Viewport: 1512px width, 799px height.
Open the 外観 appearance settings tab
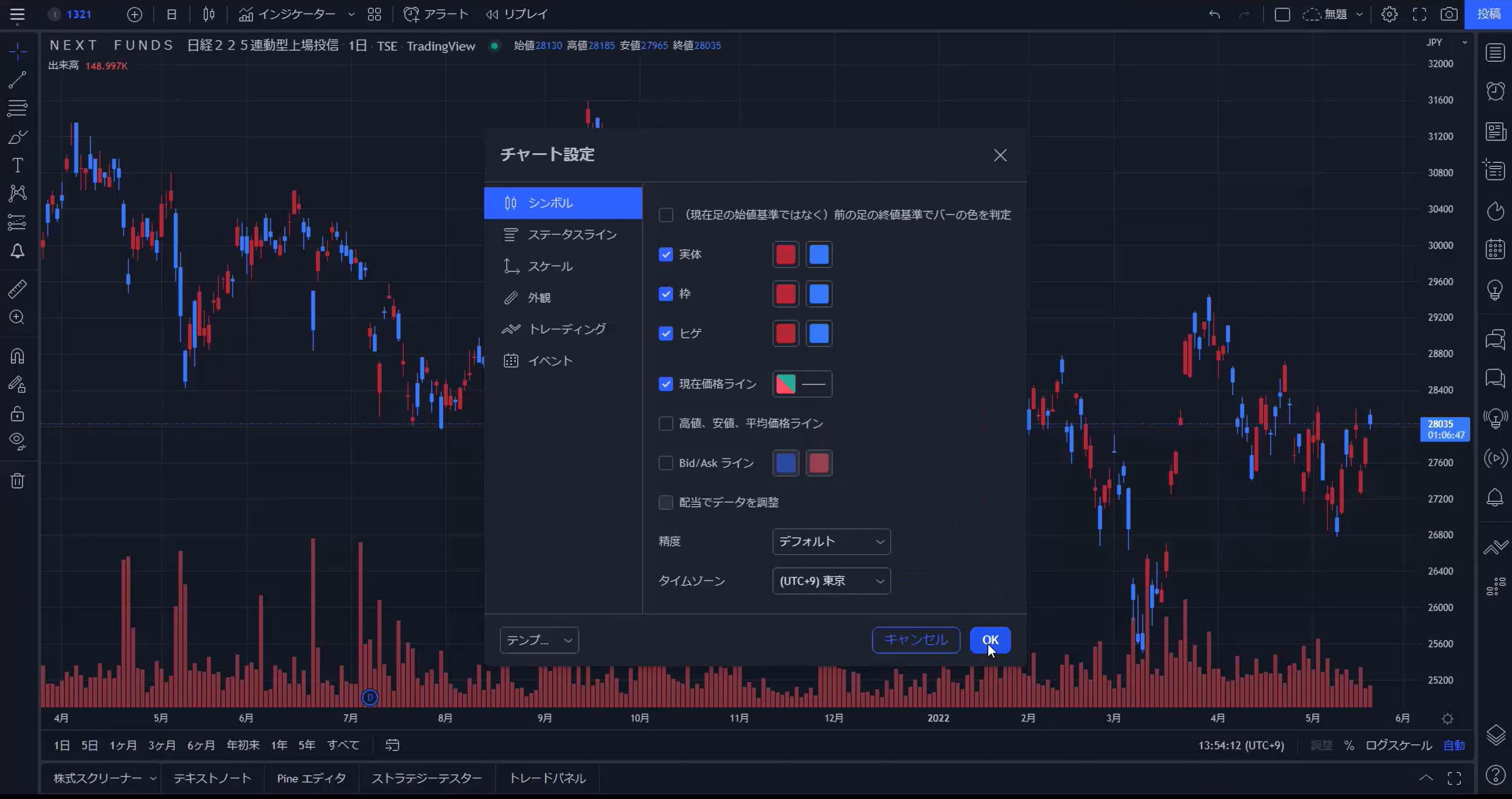point(539,298)
